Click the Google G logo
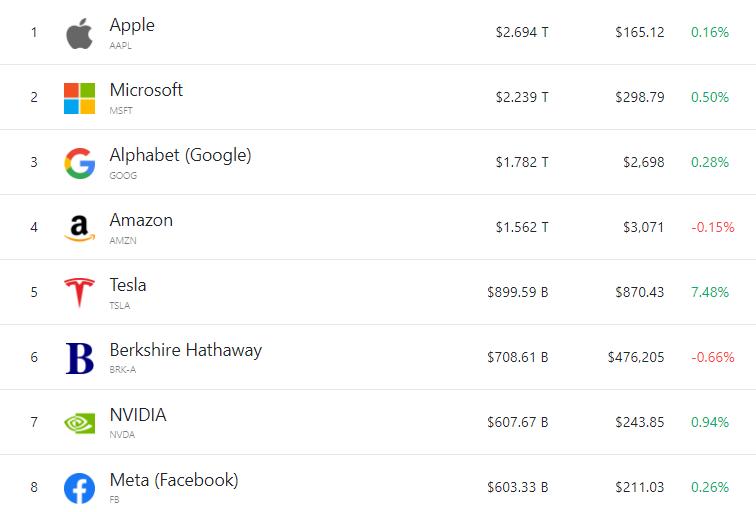756x512 pixels. point(80,163)
